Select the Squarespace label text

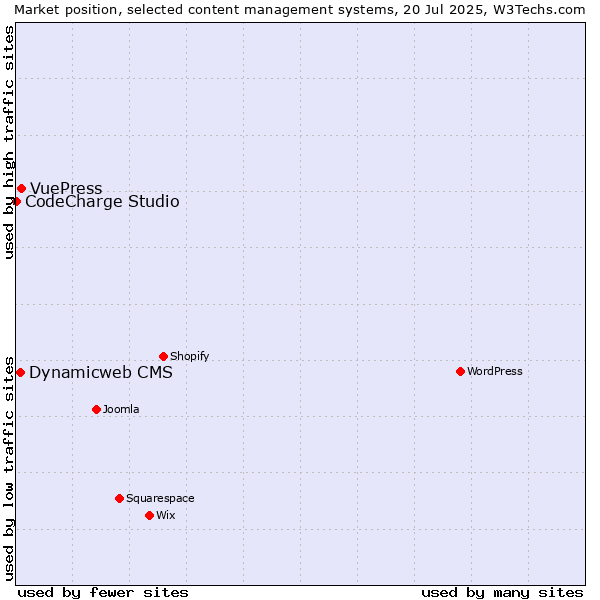pyautogui.click(x=160, y=498)
